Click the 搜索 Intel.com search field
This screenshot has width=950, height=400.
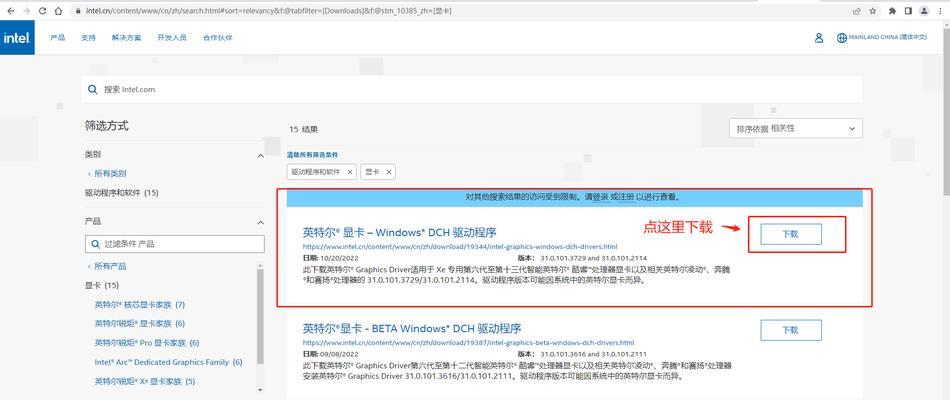click(x=471, y=89)
